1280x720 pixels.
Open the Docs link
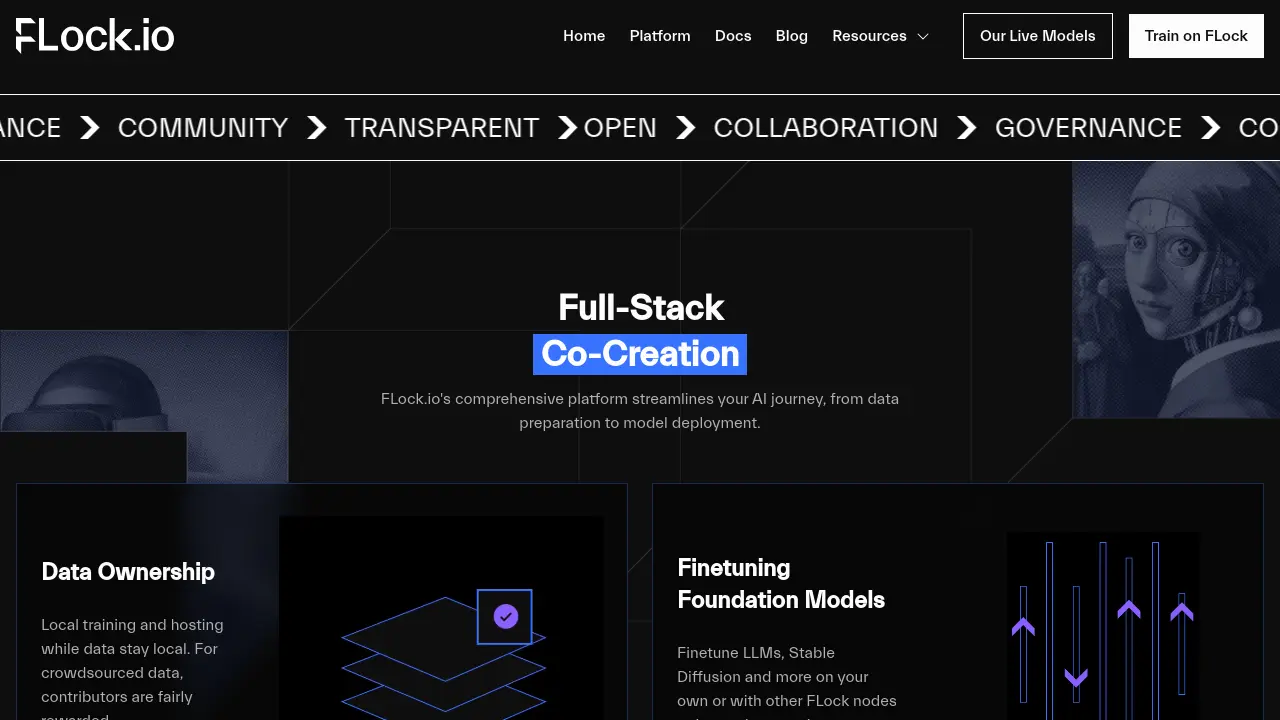tap(733, 36)
